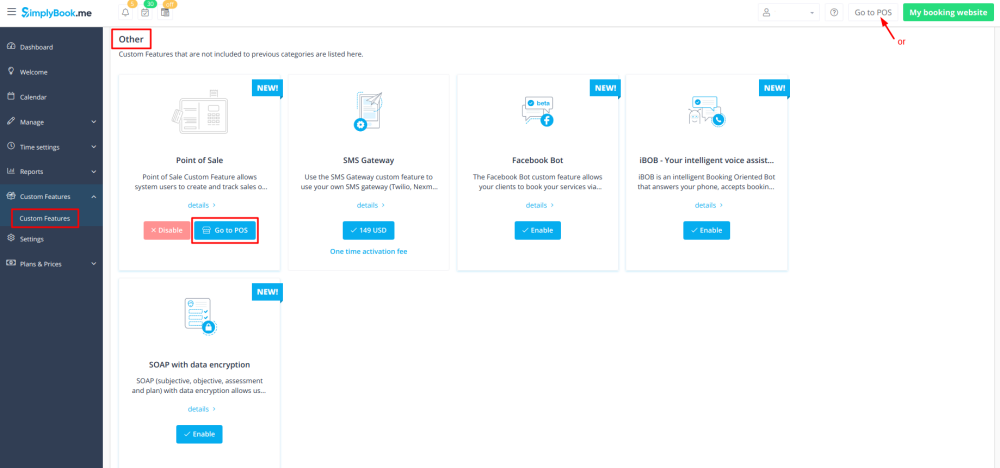Open the user account dropdown
Image resolution: width=1000 pixels, height=468 pixels.
click(x=788, y=13)
